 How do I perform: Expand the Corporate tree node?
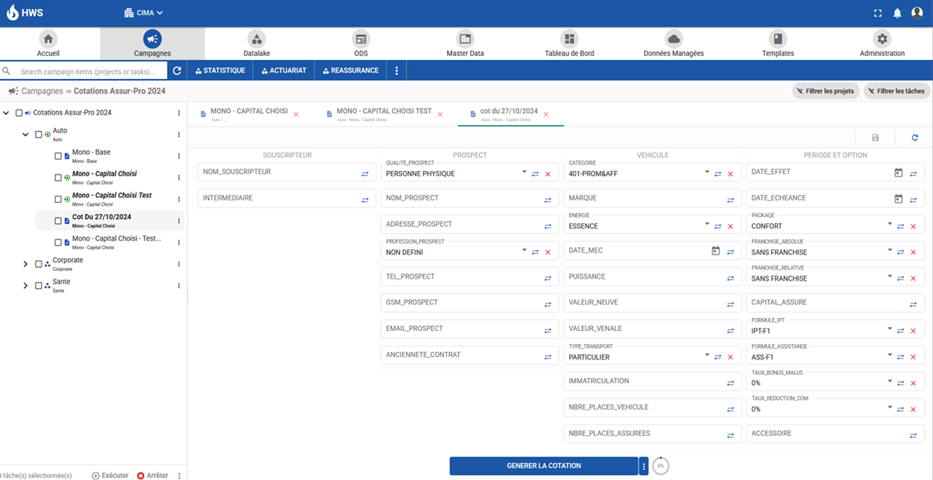click(26, 264)
